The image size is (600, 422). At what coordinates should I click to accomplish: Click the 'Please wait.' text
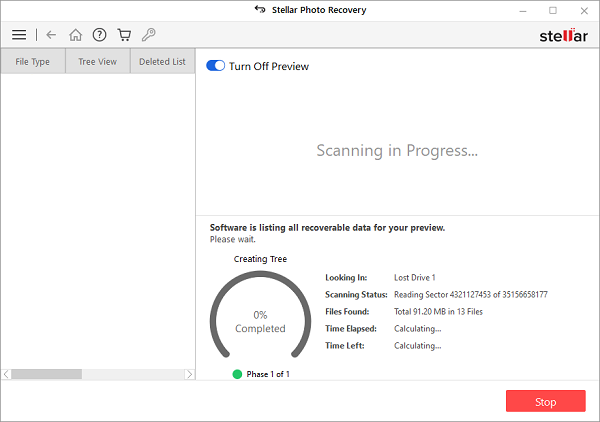pyautogui.click(x=233, y=240)
